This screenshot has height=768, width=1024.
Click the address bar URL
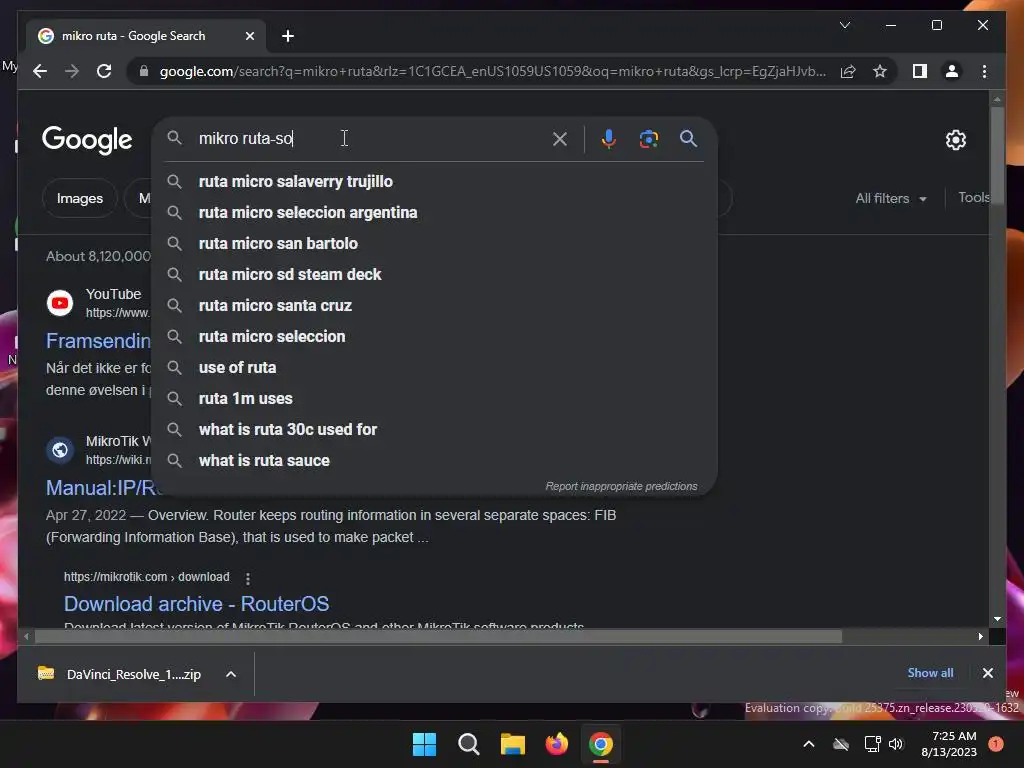pyautogui.click(x=492, y=71)
